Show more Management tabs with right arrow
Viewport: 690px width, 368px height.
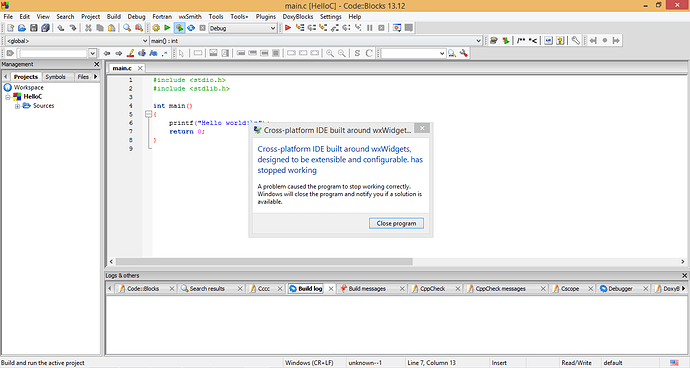click(95, 77)
